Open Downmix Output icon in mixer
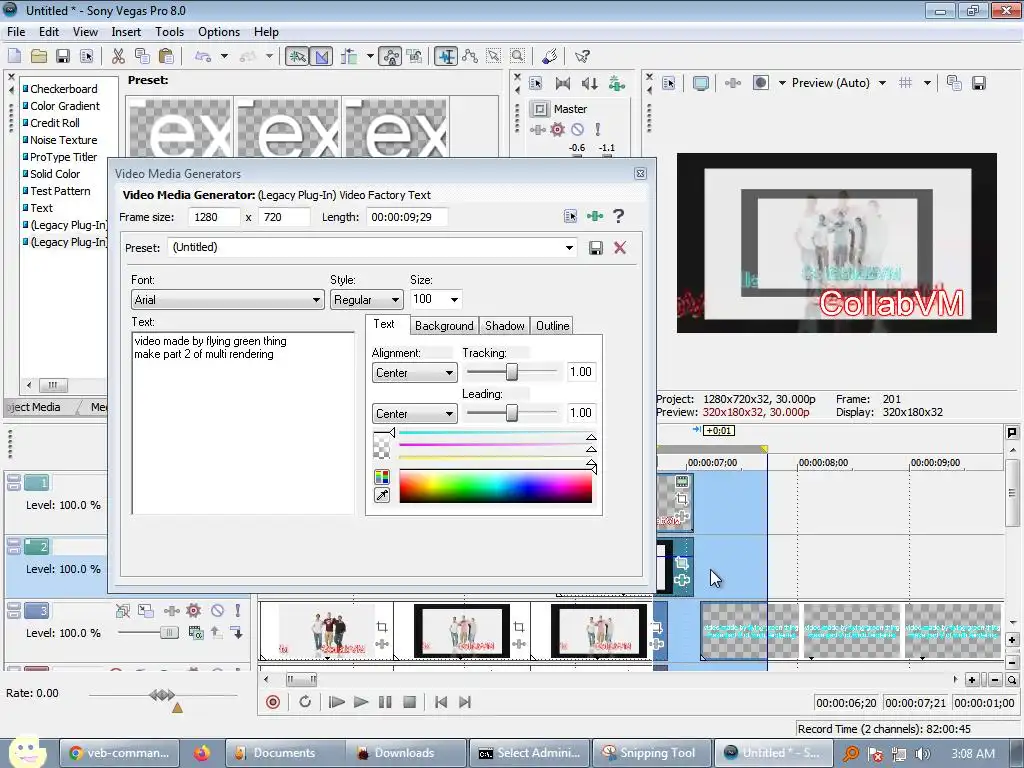Viewport: 1024px width, 768px height. [562, 83]
